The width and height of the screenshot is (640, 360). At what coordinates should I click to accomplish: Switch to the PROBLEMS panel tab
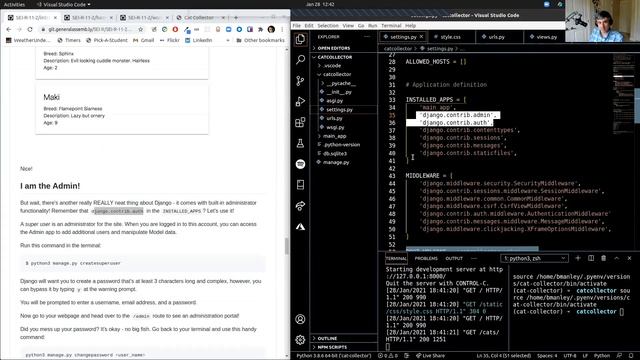coord(426,258)
